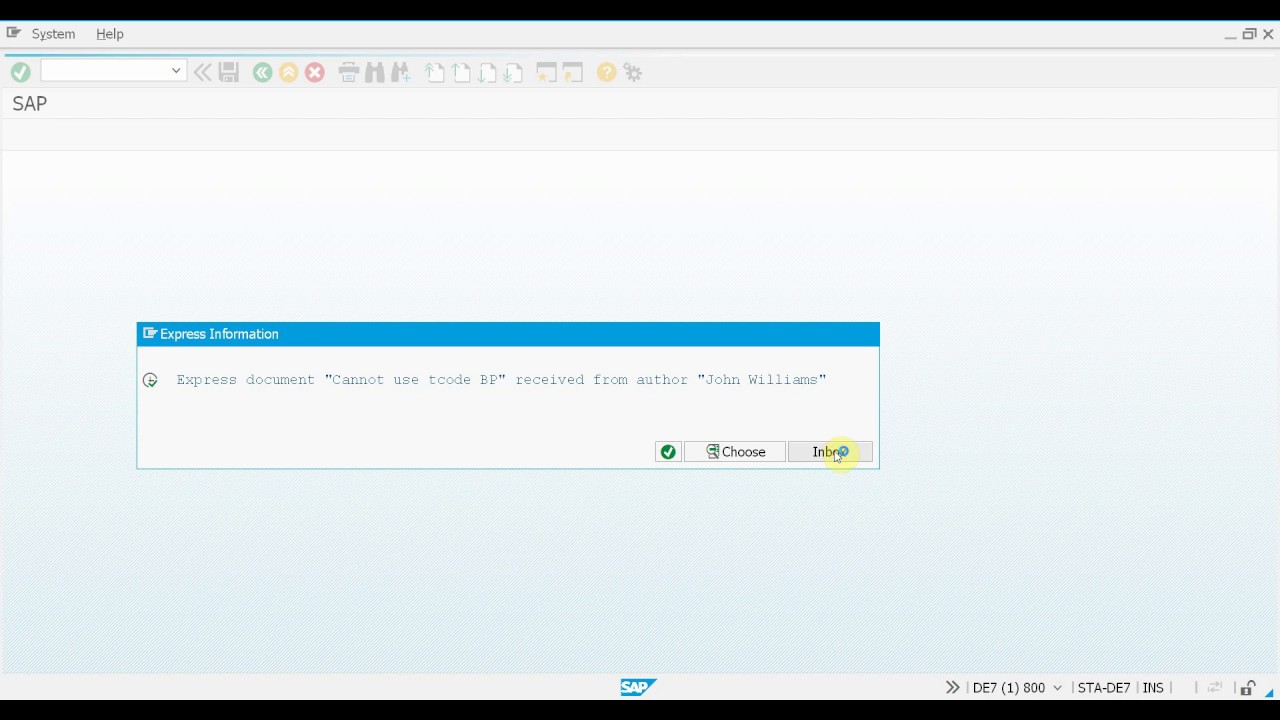Collapse the command field with double-chevron
Screen dimensions: 1280x720
pyautogui.click(x=202, y=72)
